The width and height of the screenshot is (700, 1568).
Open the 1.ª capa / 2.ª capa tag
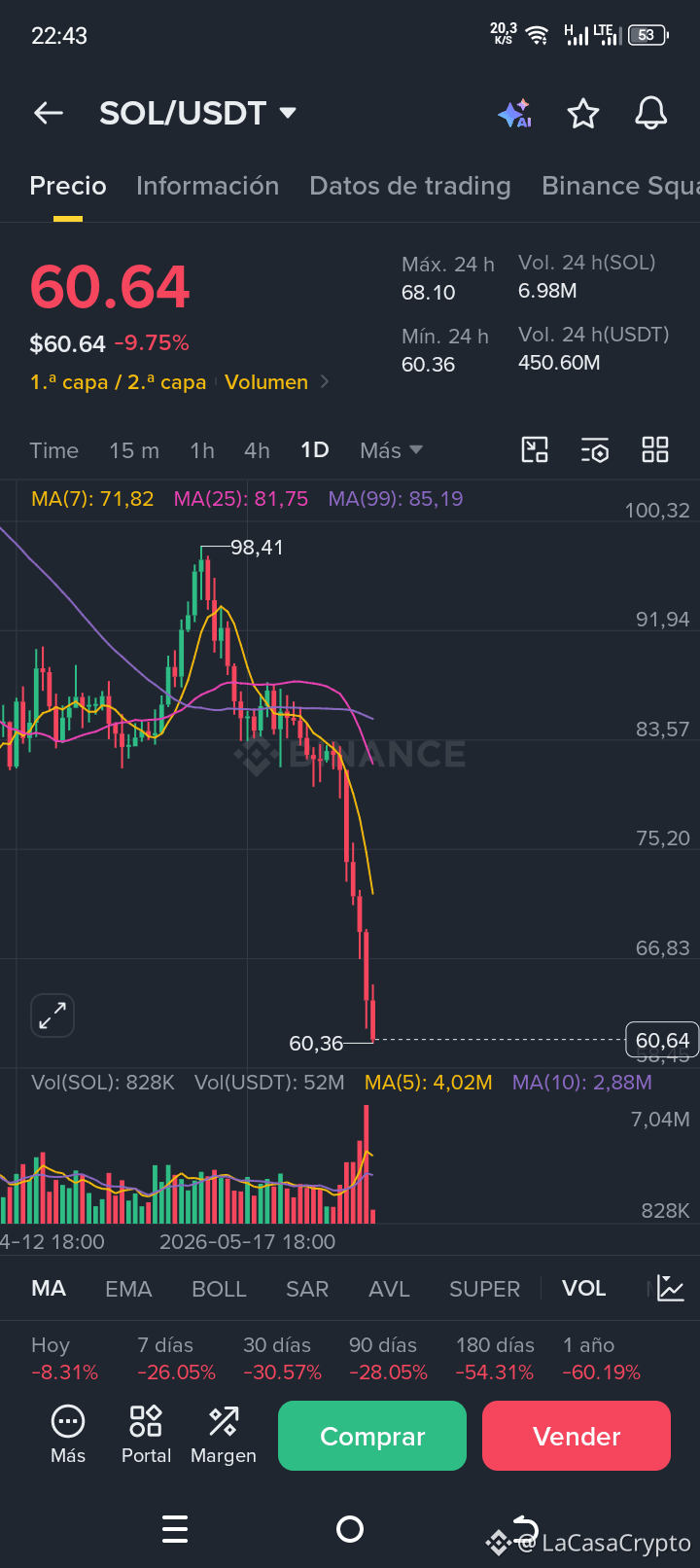tap(118, 382)
